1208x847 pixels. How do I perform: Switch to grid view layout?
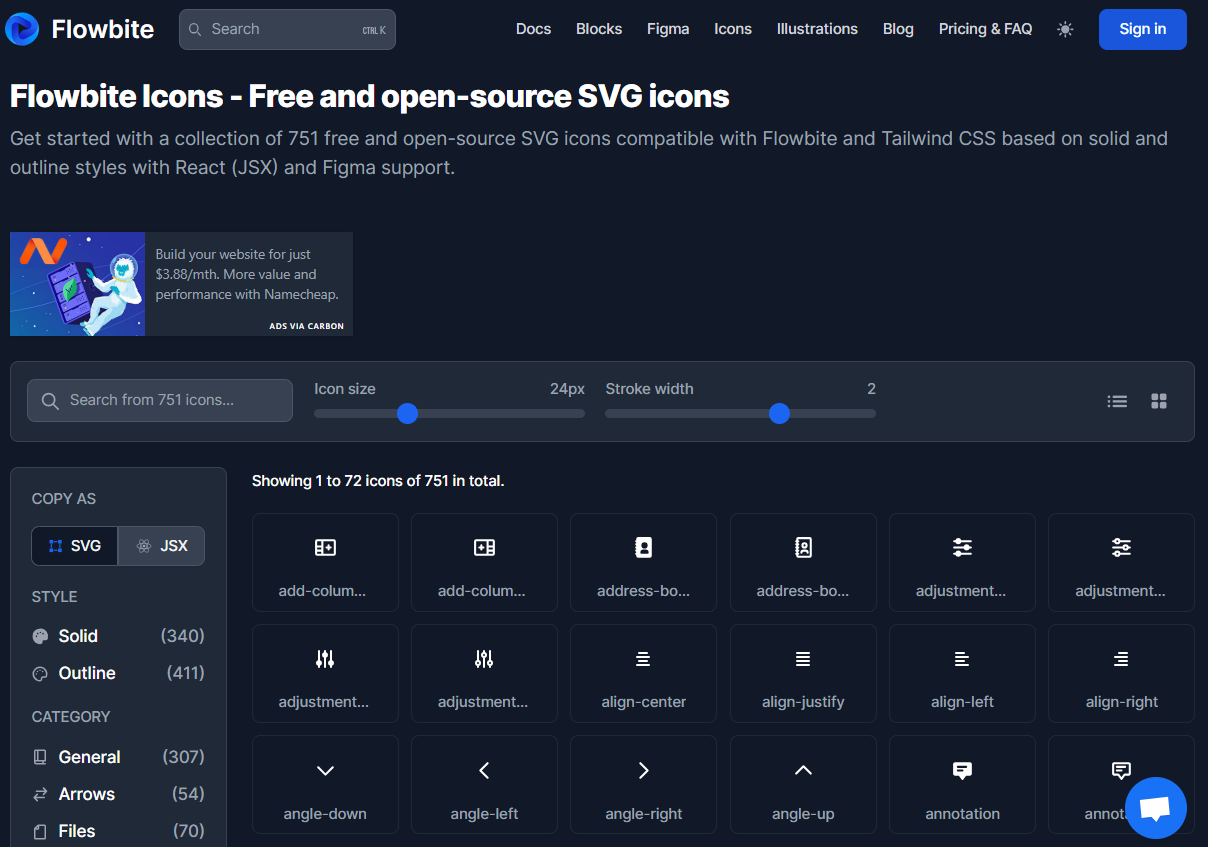point(1159,401)
